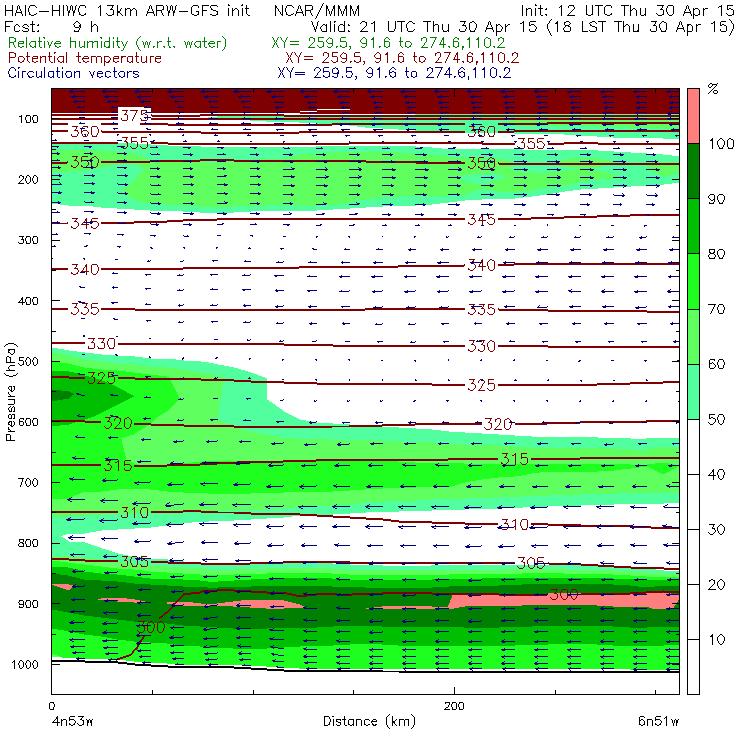
Task: Click the left '345' contour label
Action: (85, 223)
